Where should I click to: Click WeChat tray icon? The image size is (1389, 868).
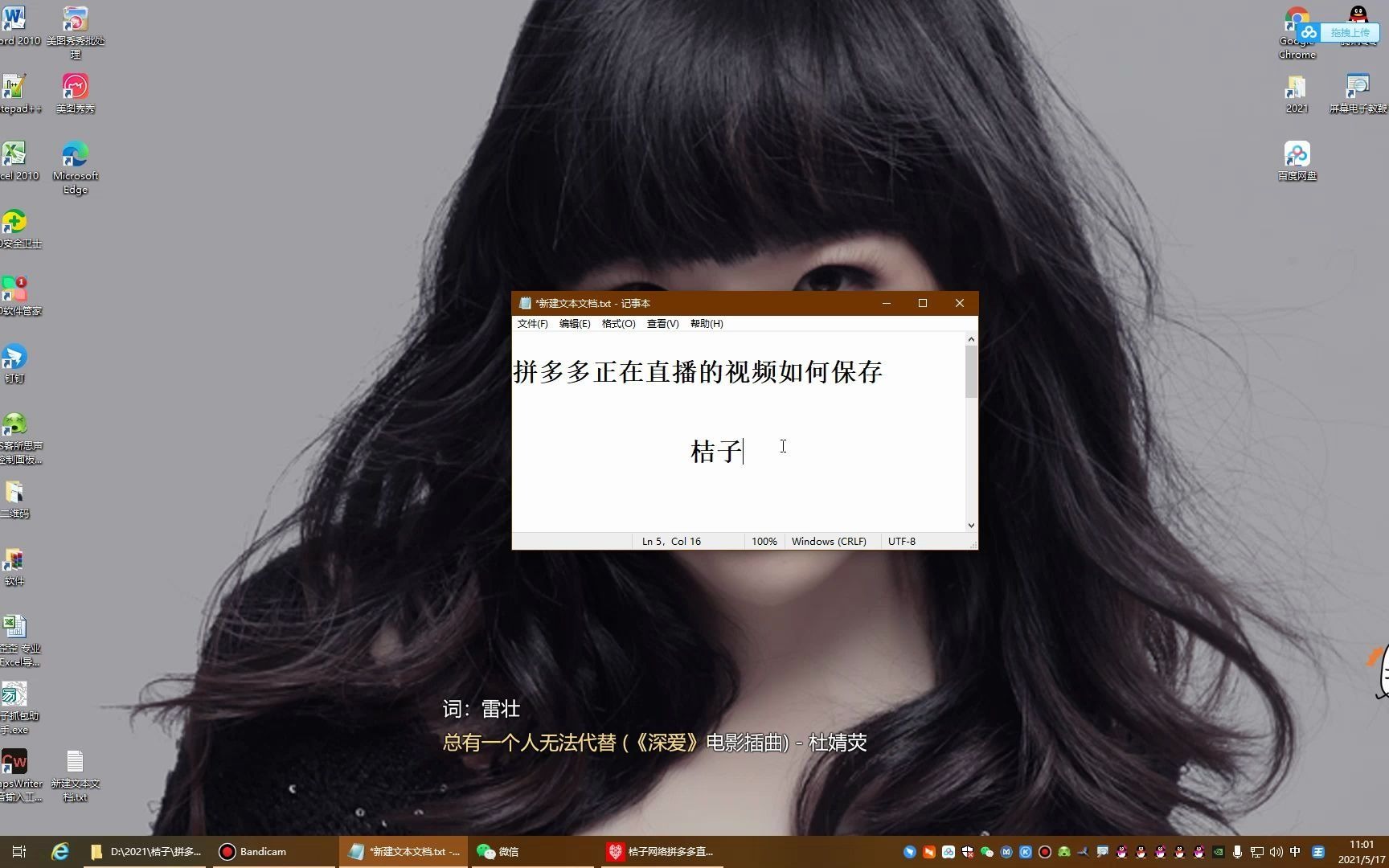tap(987, 852)
